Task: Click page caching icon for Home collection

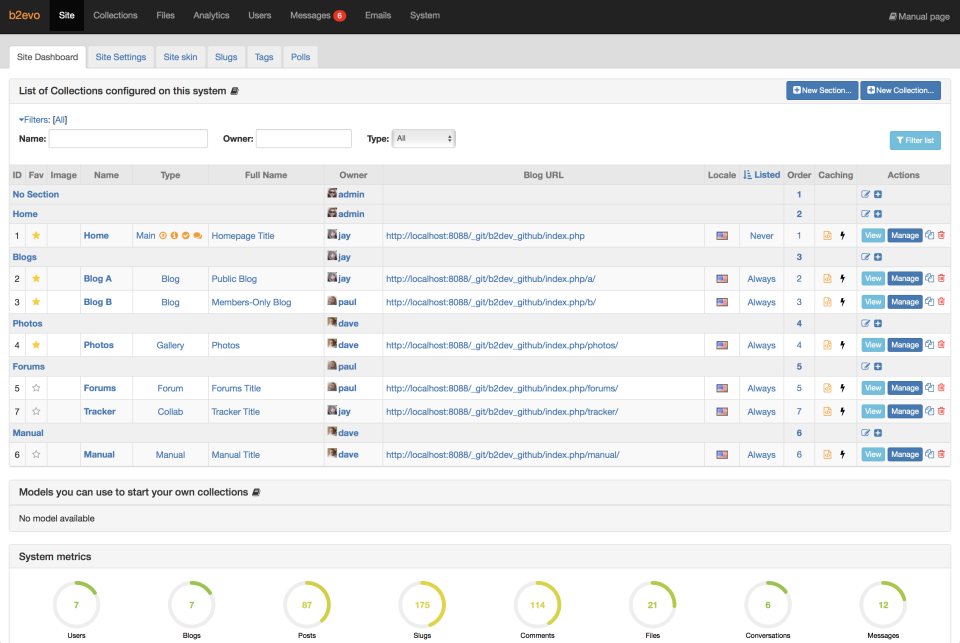Action: point(827,236)
